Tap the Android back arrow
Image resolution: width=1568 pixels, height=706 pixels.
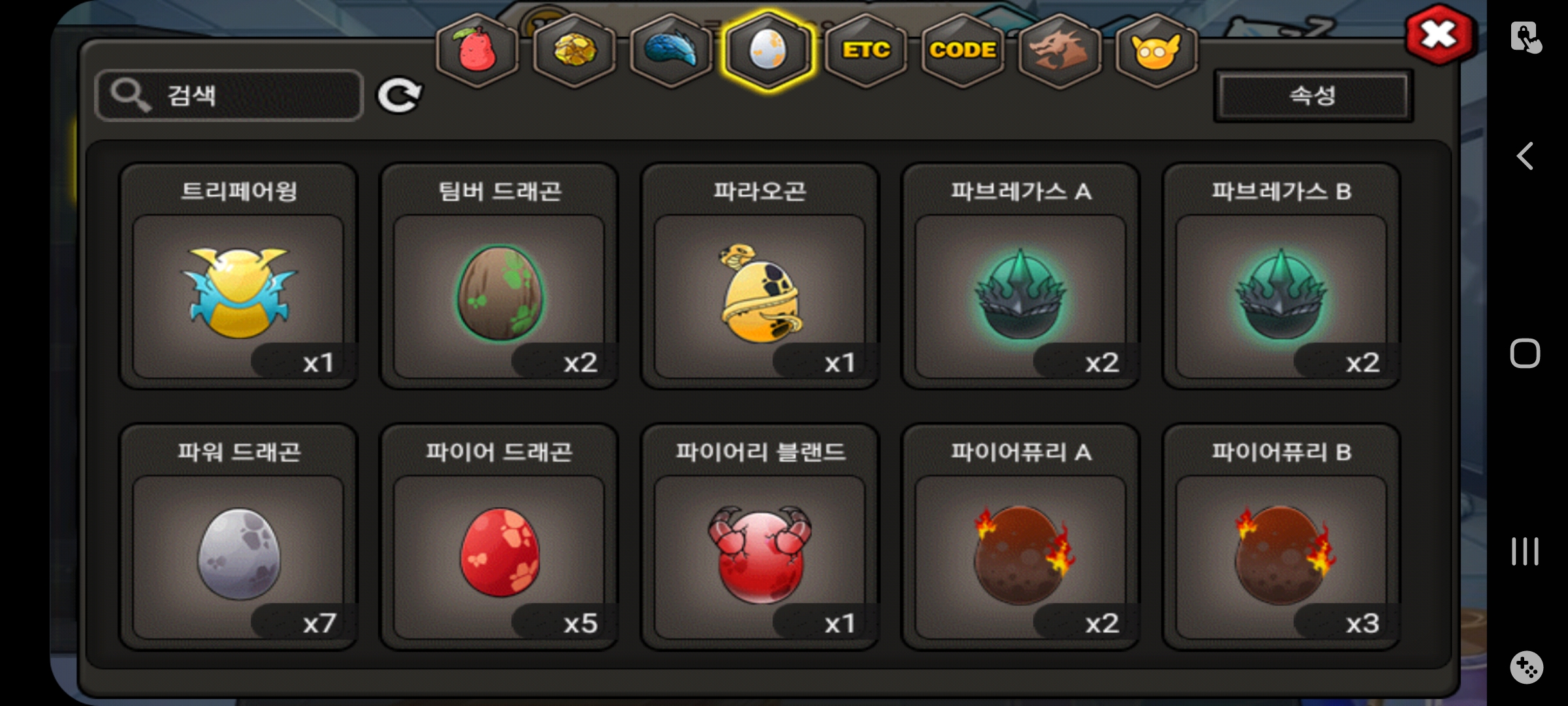(x=1525, y=156)
